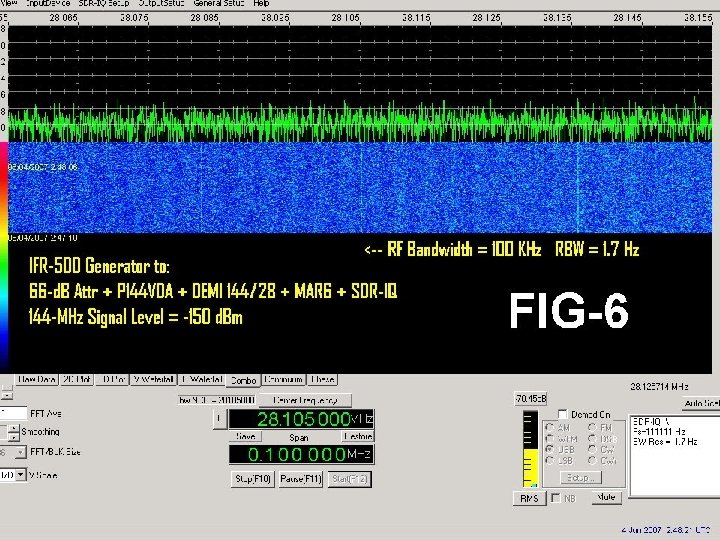Viewport: 720px width, 540px height.
Task: Switch to the Raw Data tab
Action: (x=36, y=379)
